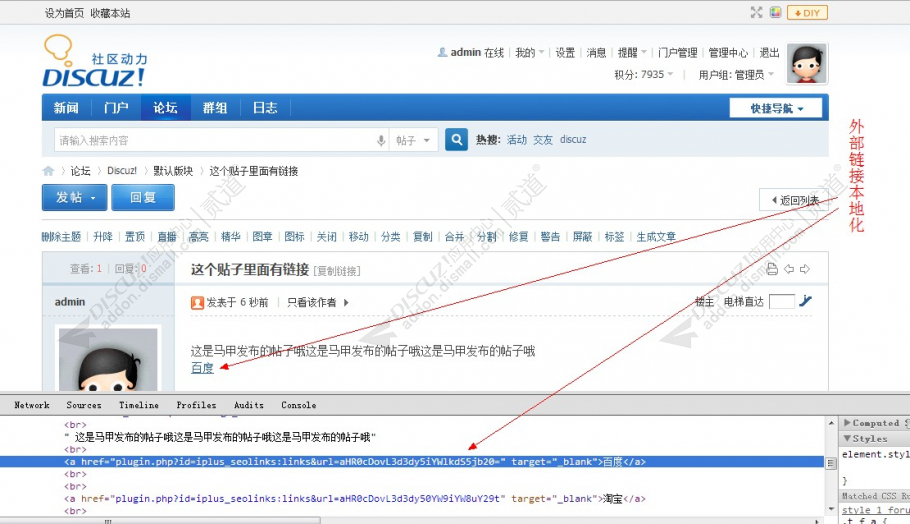Image resolution: width=910 pixels, height=524 pixels.
Task: Click the 百度 link in the post
Action: pyautogui.click(x=202, y=368)
